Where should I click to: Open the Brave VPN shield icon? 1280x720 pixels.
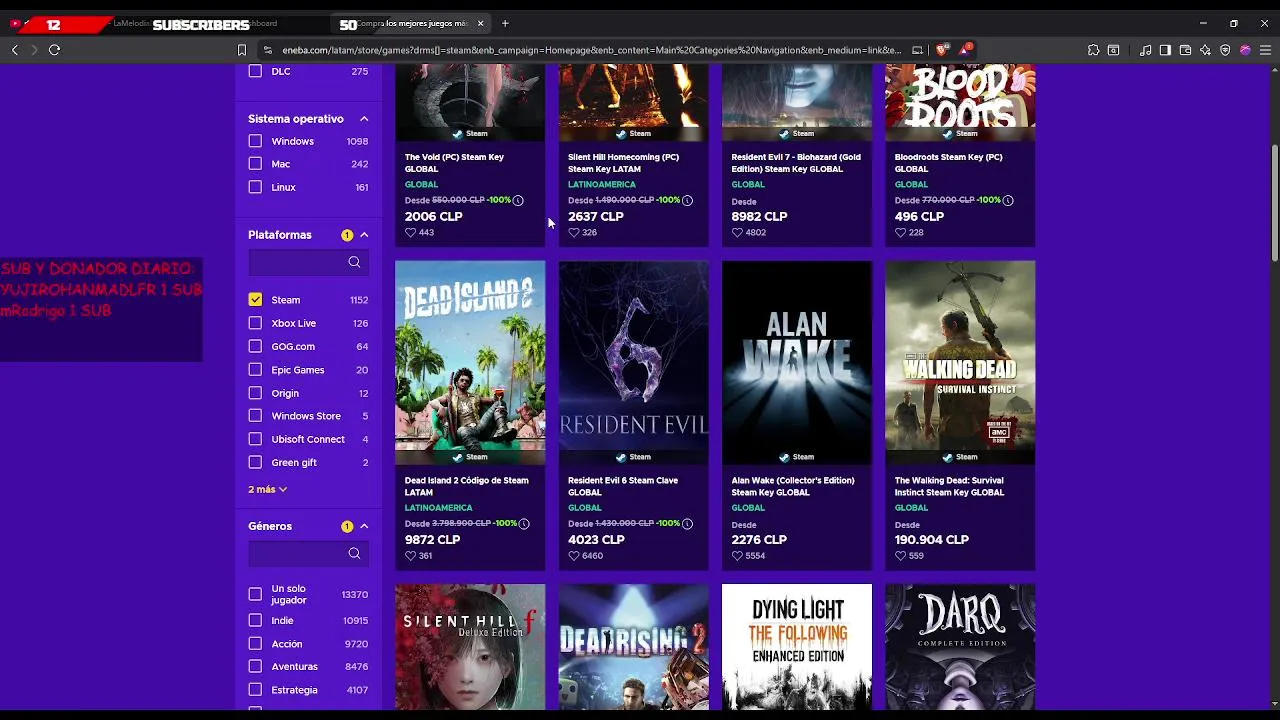tap(1225, 50)
